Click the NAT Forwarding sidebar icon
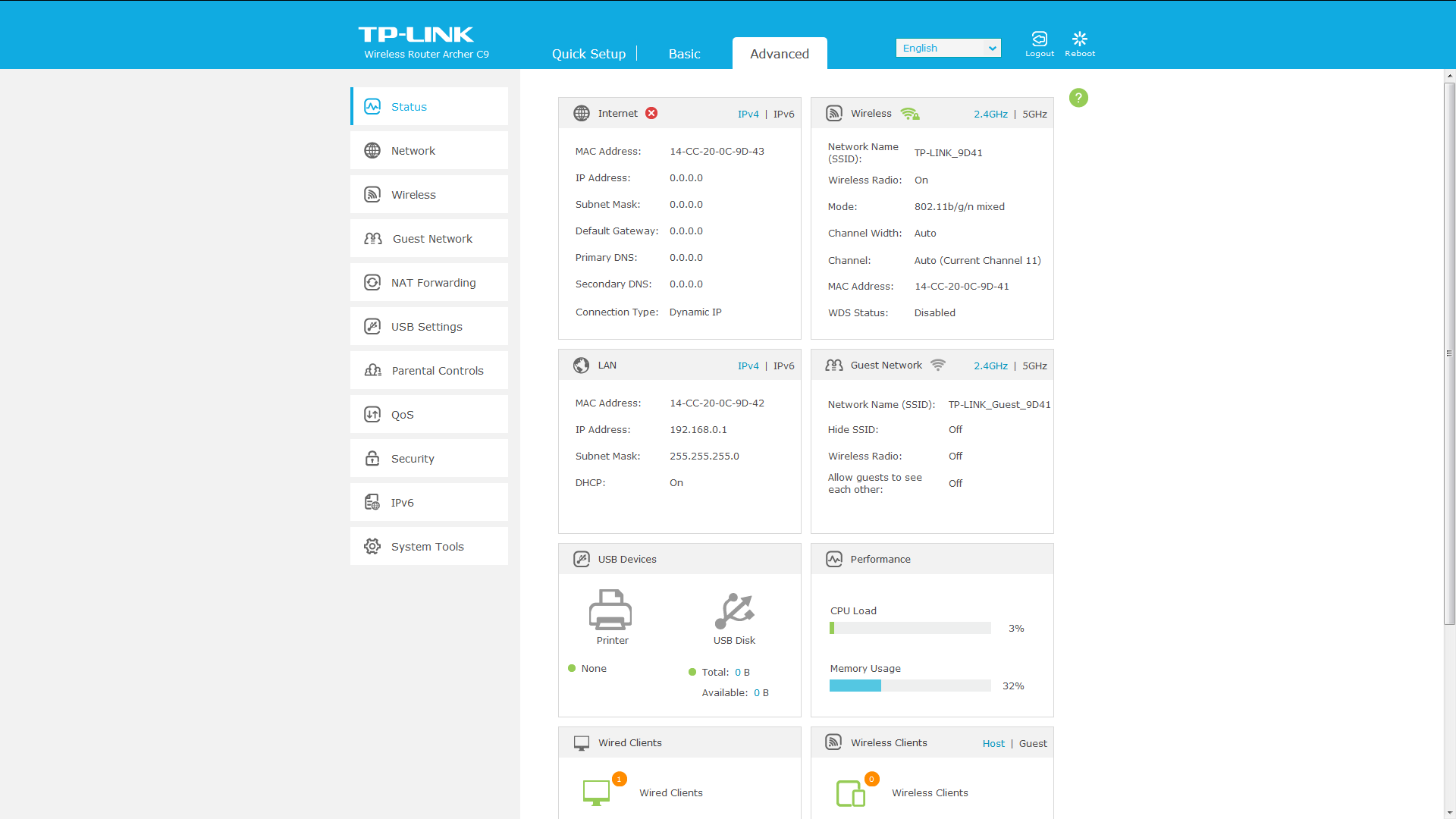 point(372,282)
